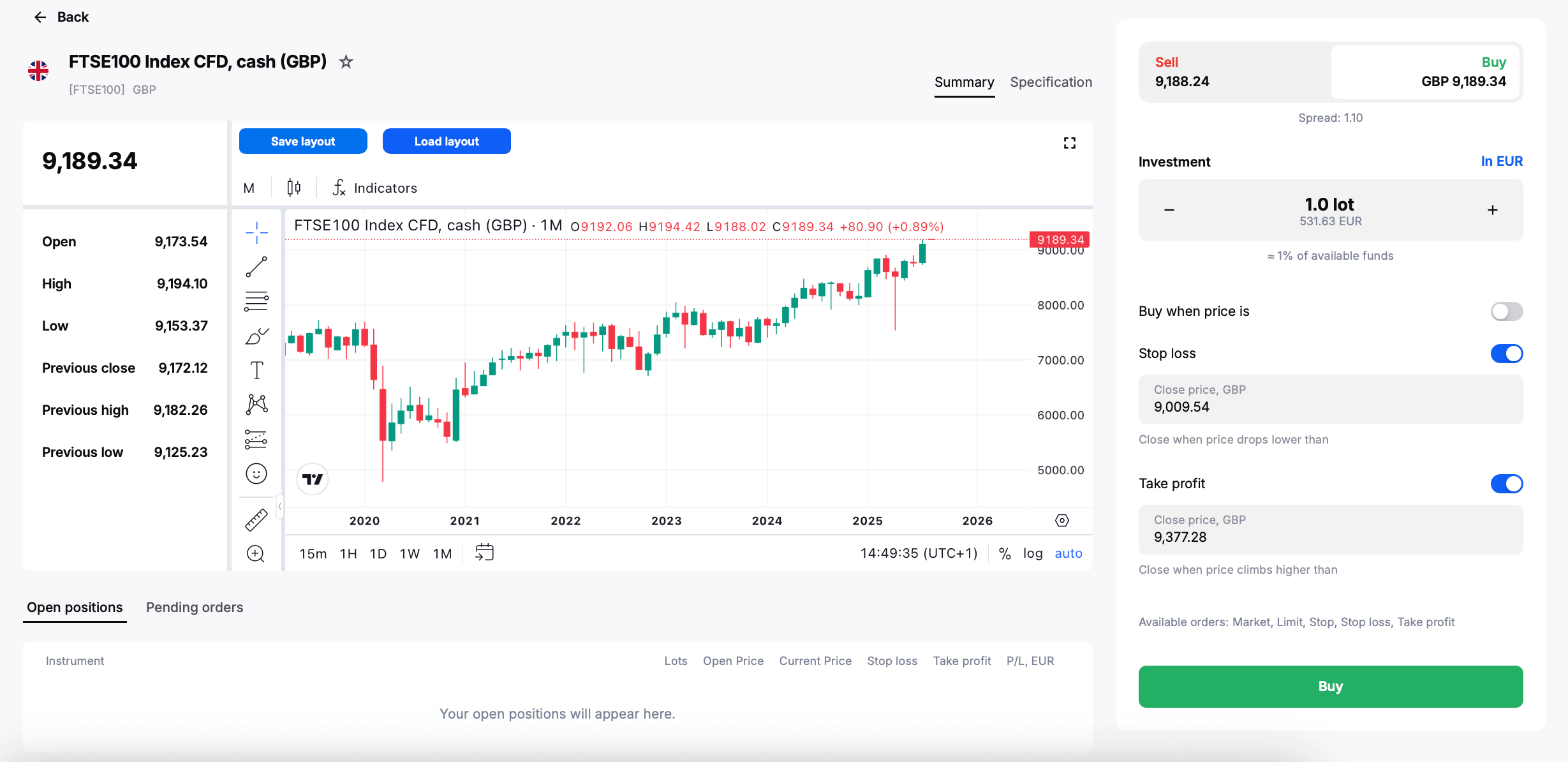Viewport: 1568px width, 762px height.
Task: Click the chart title FTSE100 legend
Action: pos(428,225)
